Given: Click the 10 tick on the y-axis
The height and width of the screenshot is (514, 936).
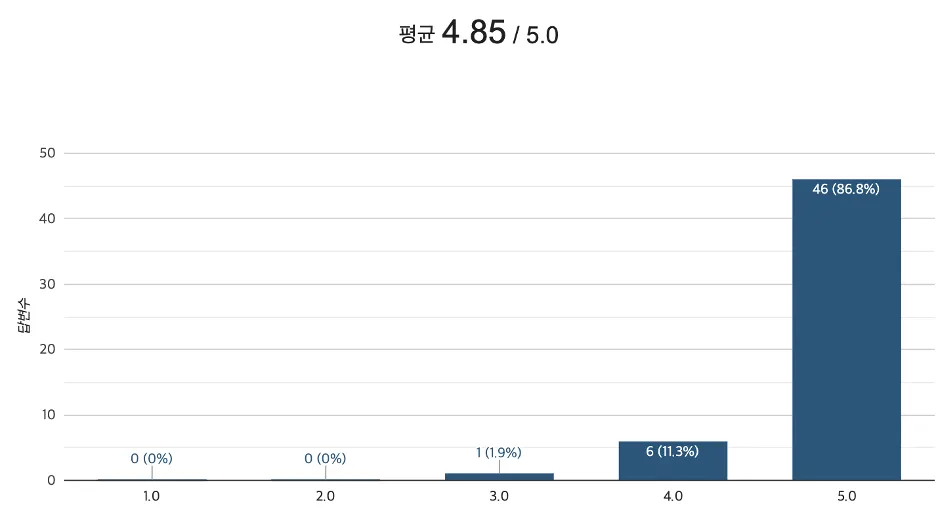Looking at the screenshot, I should 47,415.
